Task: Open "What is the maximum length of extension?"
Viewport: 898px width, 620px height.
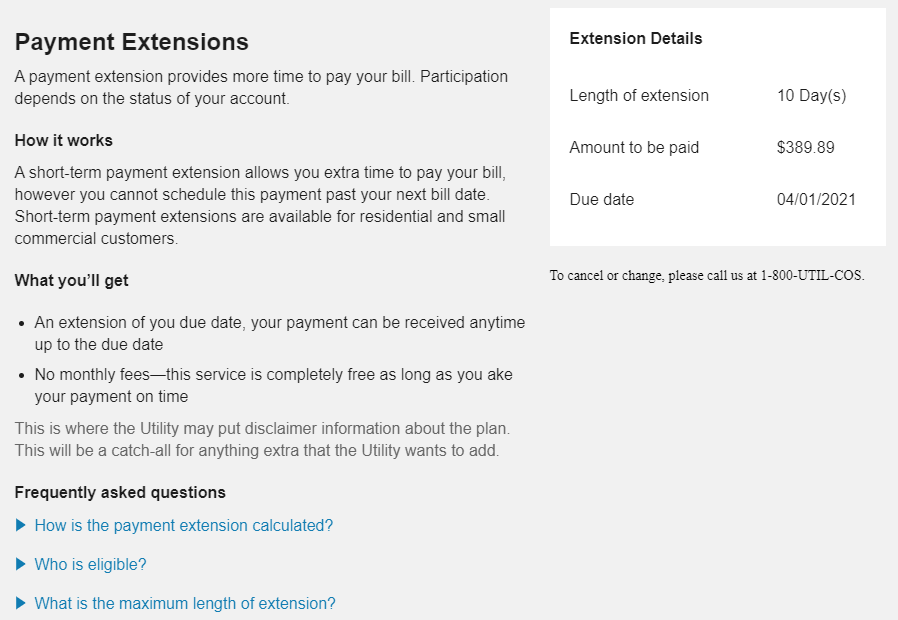Action: coord(185,603)
